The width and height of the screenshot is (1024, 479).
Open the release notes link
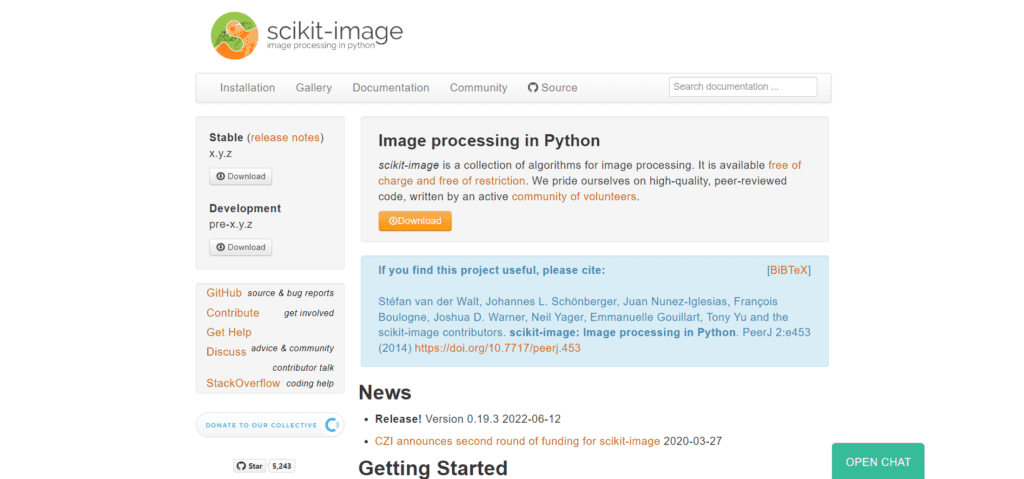pos(285,137)
